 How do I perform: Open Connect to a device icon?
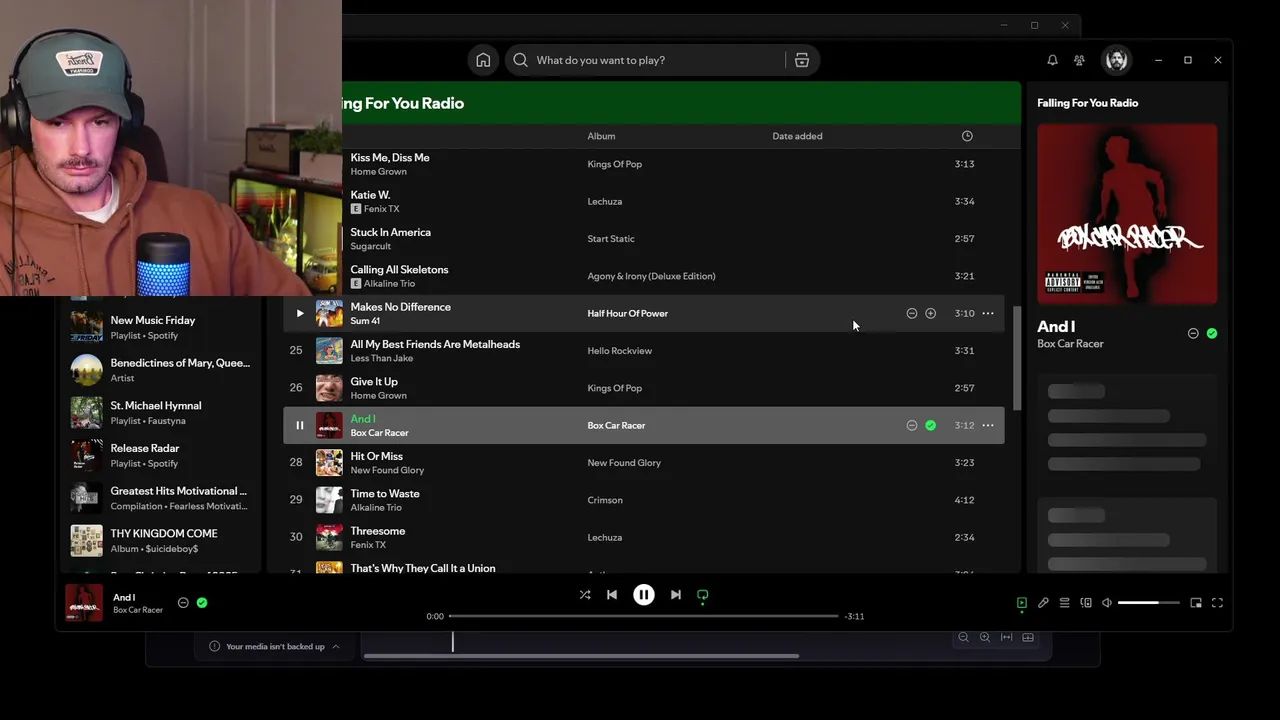tap(1085, 603)
